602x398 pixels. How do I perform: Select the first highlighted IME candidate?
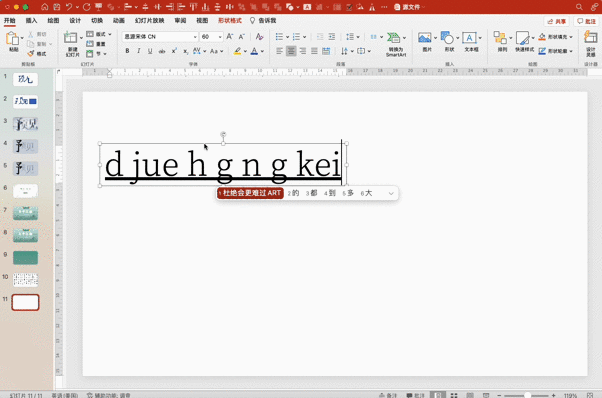250,193
